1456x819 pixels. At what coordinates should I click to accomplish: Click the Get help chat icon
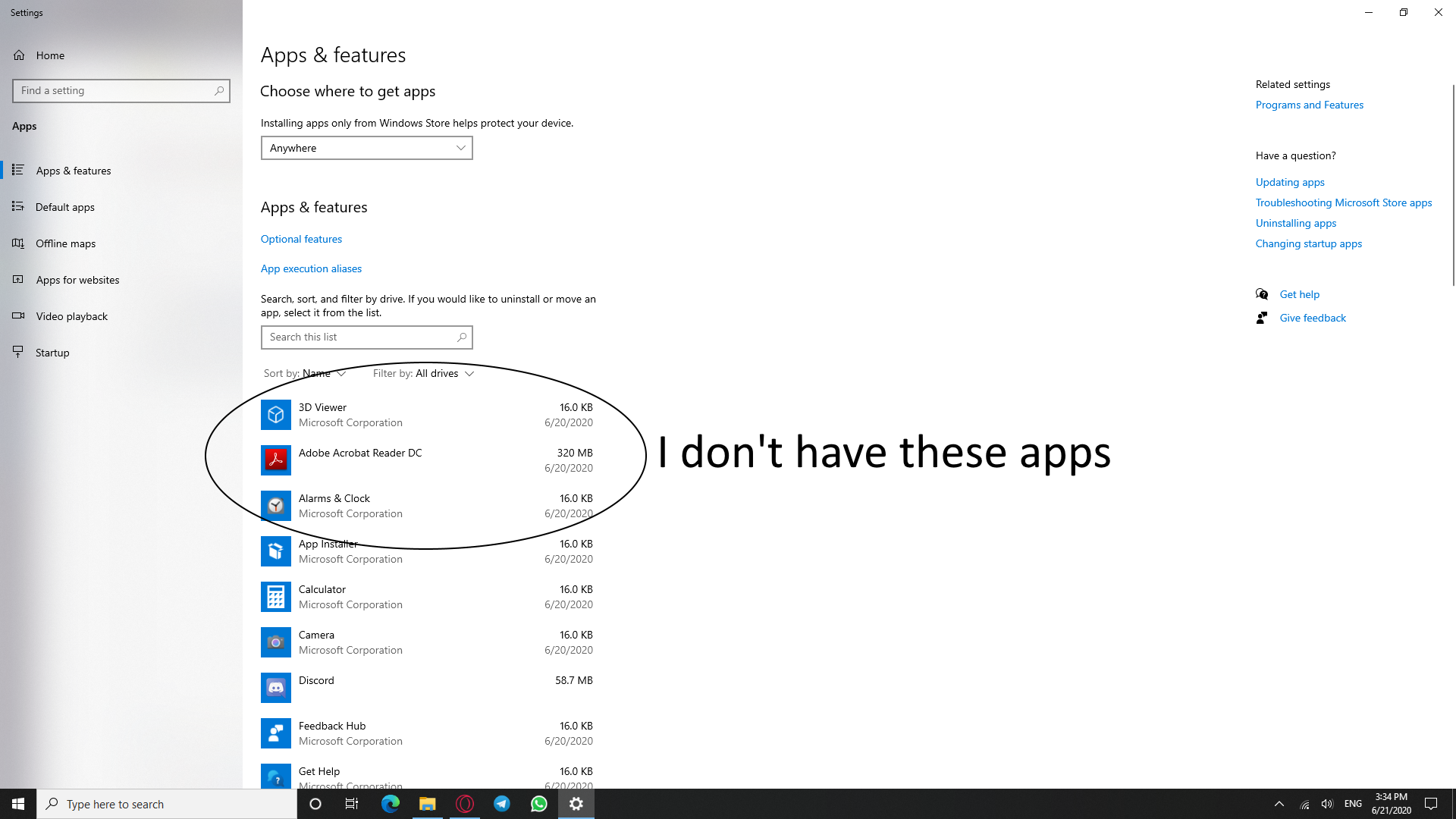pos(1262,294)
